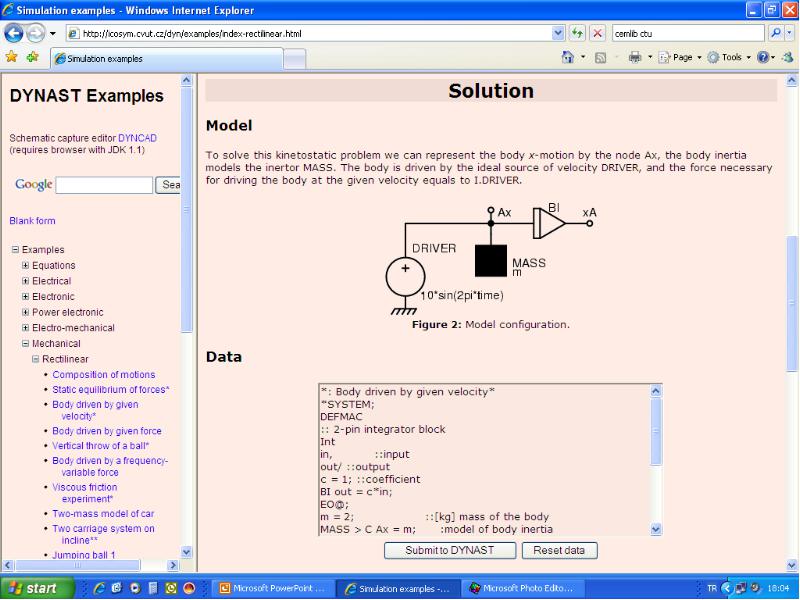Viewport: 800px width, 600px height.
Task: Open the Home button dropdown arrow
Action: tap(583, 57)
